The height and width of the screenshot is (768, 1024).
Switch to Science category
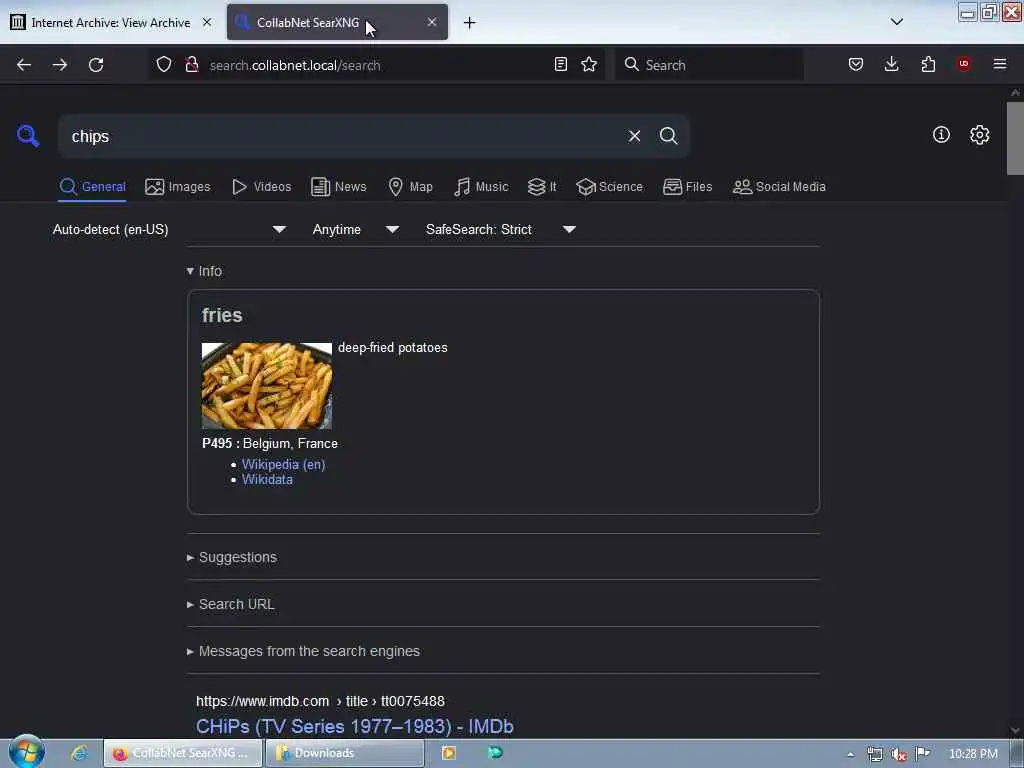pos(609,187)
